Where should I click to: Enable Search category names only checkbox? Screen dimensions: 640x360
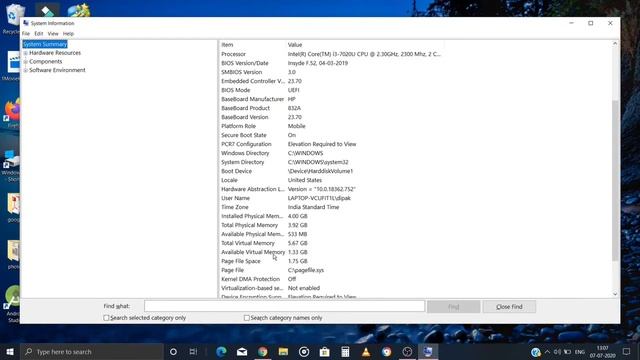tap(247, 318)
